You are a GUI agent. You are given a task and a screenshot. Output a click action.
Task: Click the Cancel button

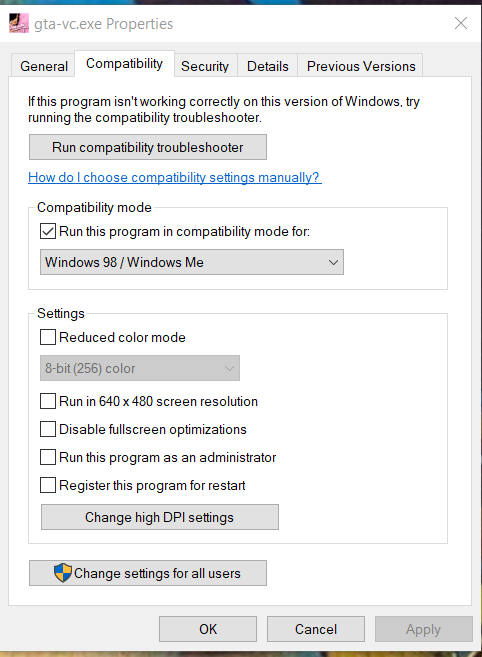tap(316, 629)
